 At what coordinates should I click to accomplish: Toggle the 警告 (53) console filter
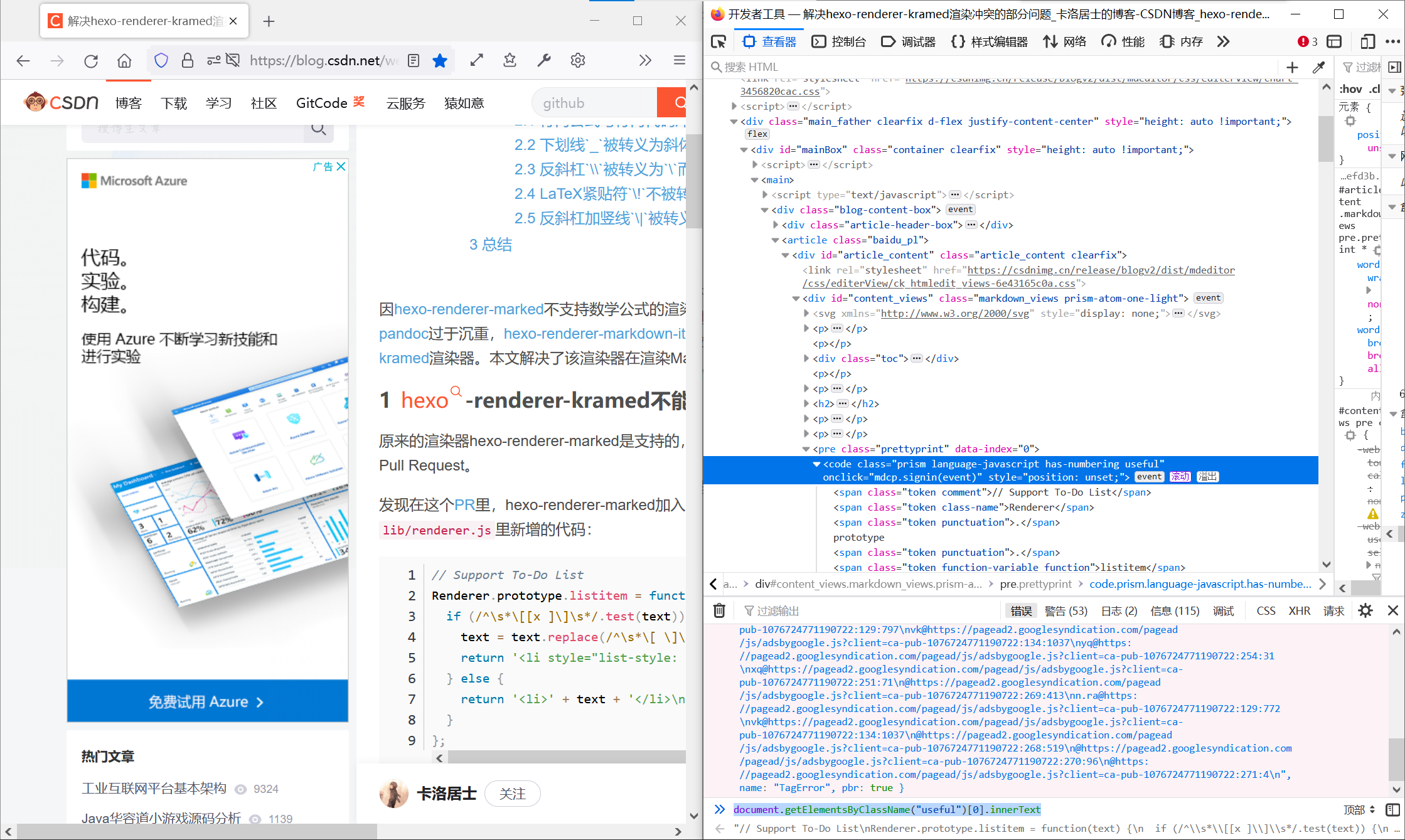pos(1066,611)
